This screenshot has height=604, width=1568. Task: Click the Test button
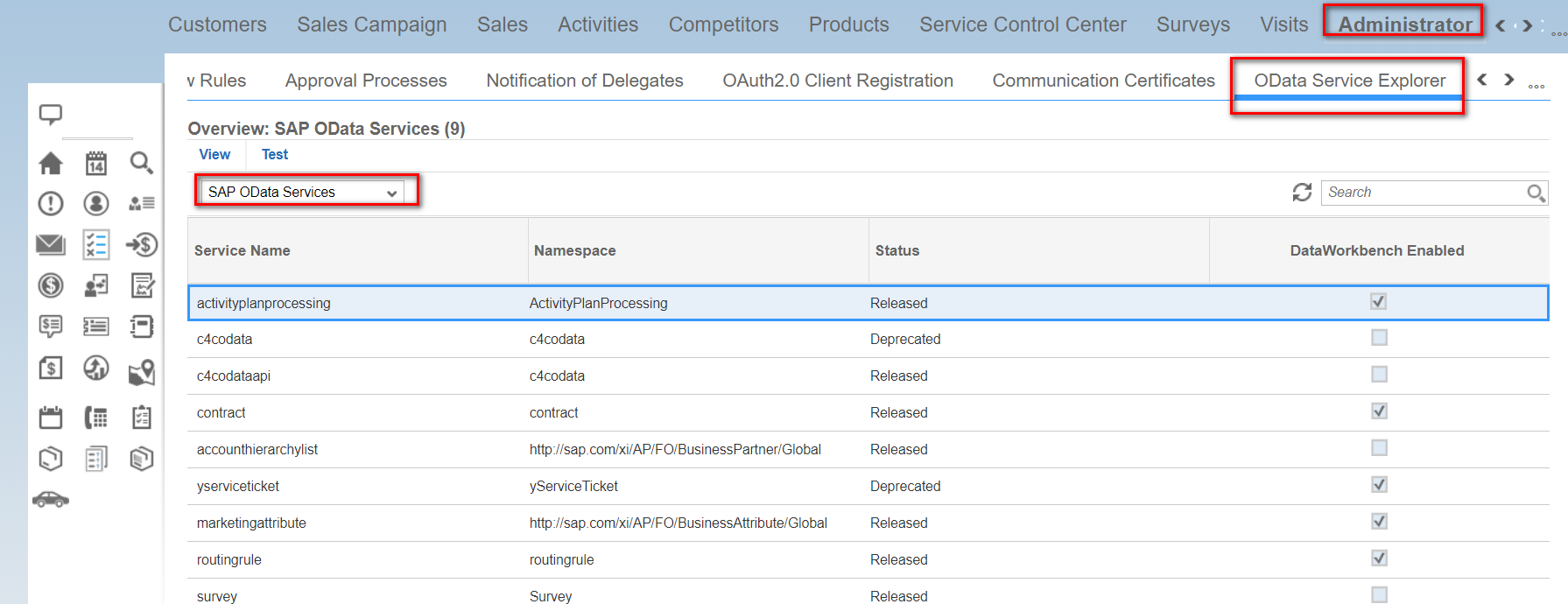point(275,154)
